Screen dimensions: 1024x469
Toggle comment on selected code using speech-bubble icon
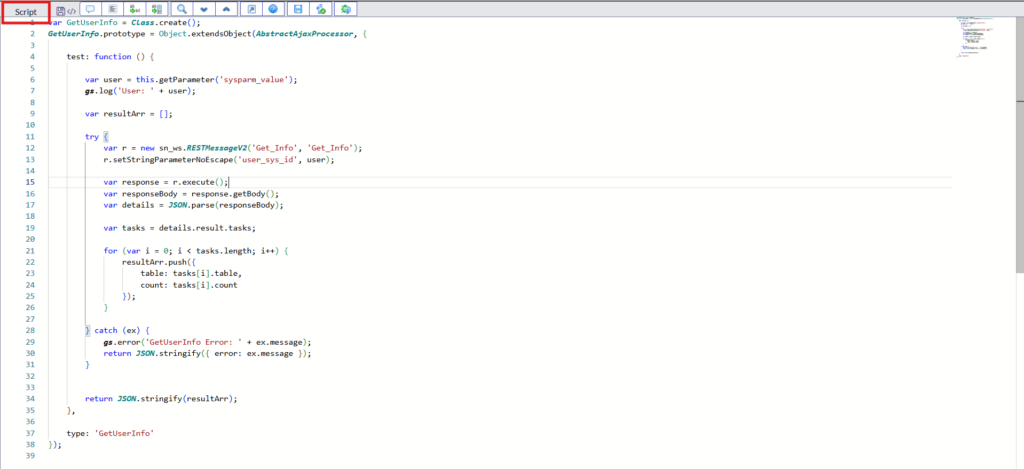pyautogui.click(x=91, y=9)
